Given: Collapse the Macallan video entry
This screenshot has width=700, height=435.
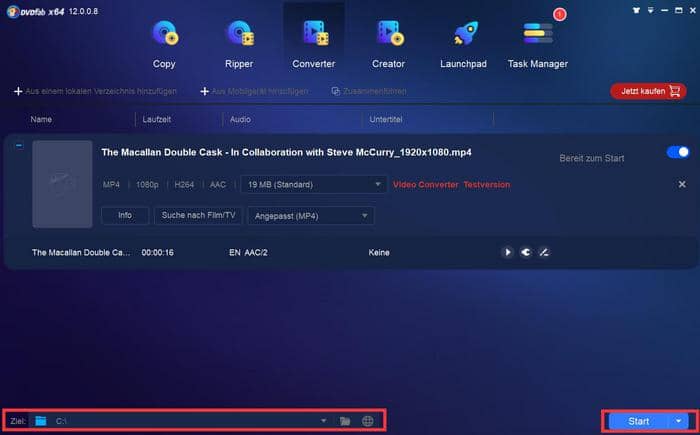Looking at the screenshot, I should 19,146.
